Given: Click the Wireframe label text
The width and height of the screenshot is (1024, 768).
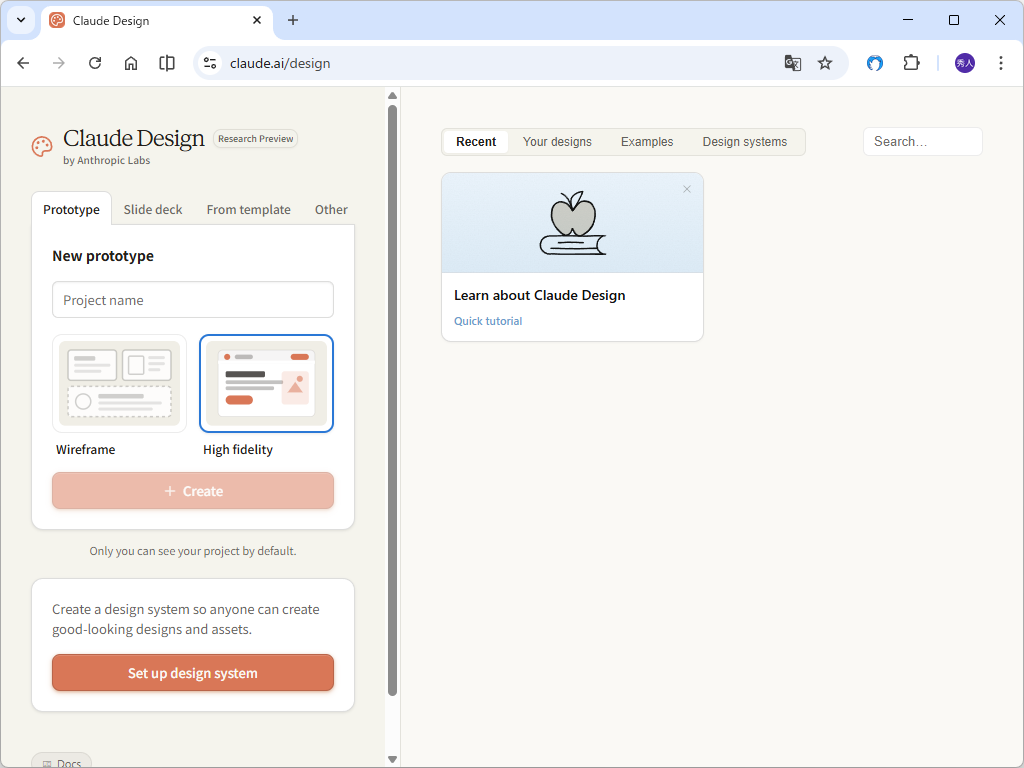Looking at the screenshot, I should (86, 450).
